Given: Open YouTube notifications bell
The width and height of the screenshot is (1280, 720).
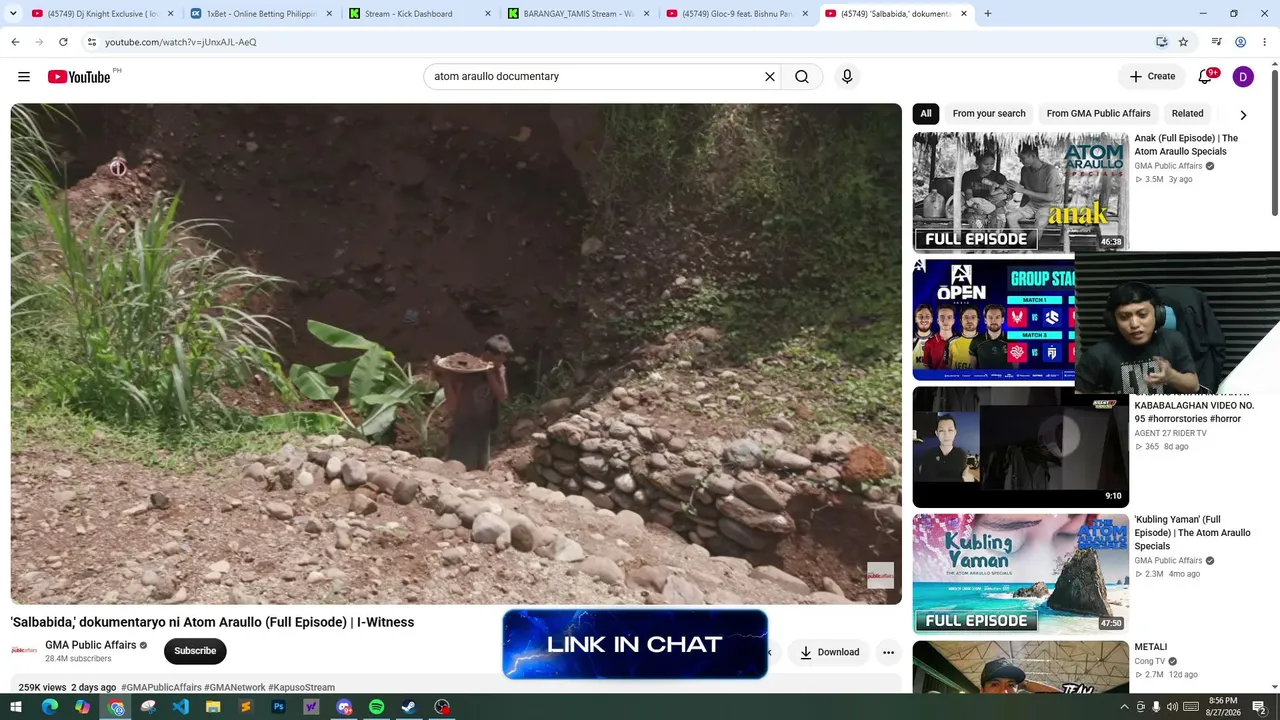Looking at the screenshot, I should 1206,77.
